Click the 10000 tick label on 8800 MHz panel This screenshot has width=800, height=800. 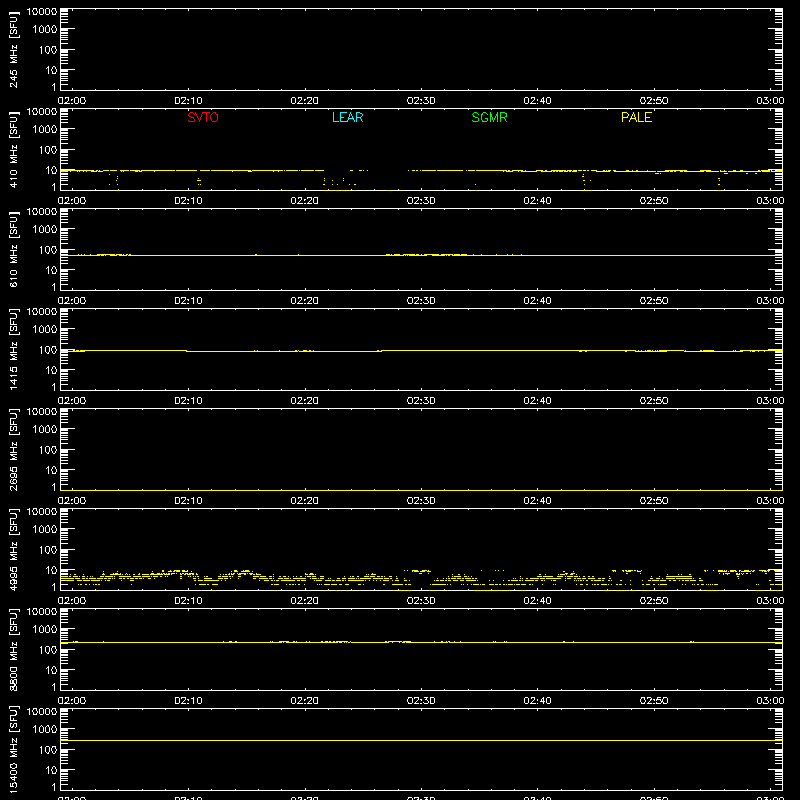tap(42, 612)
